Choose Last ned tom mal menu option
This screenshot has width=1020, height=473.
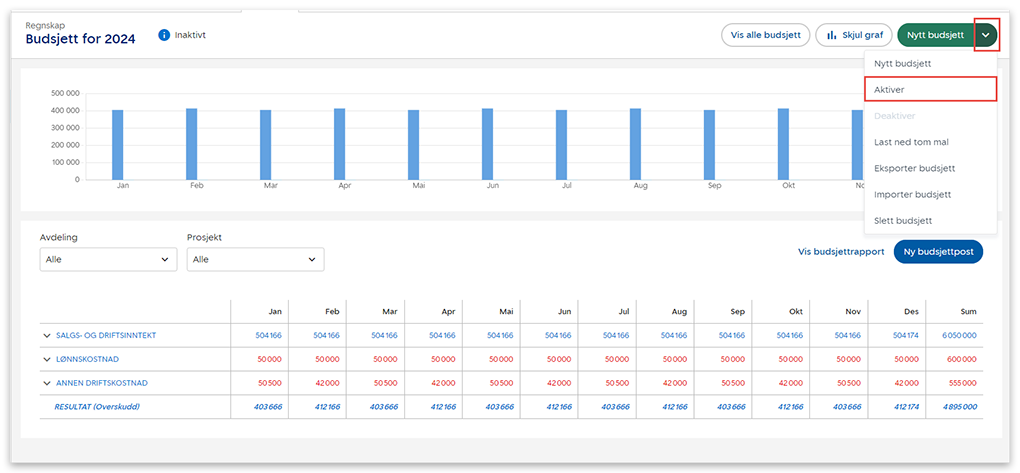[x=911, y=142]
